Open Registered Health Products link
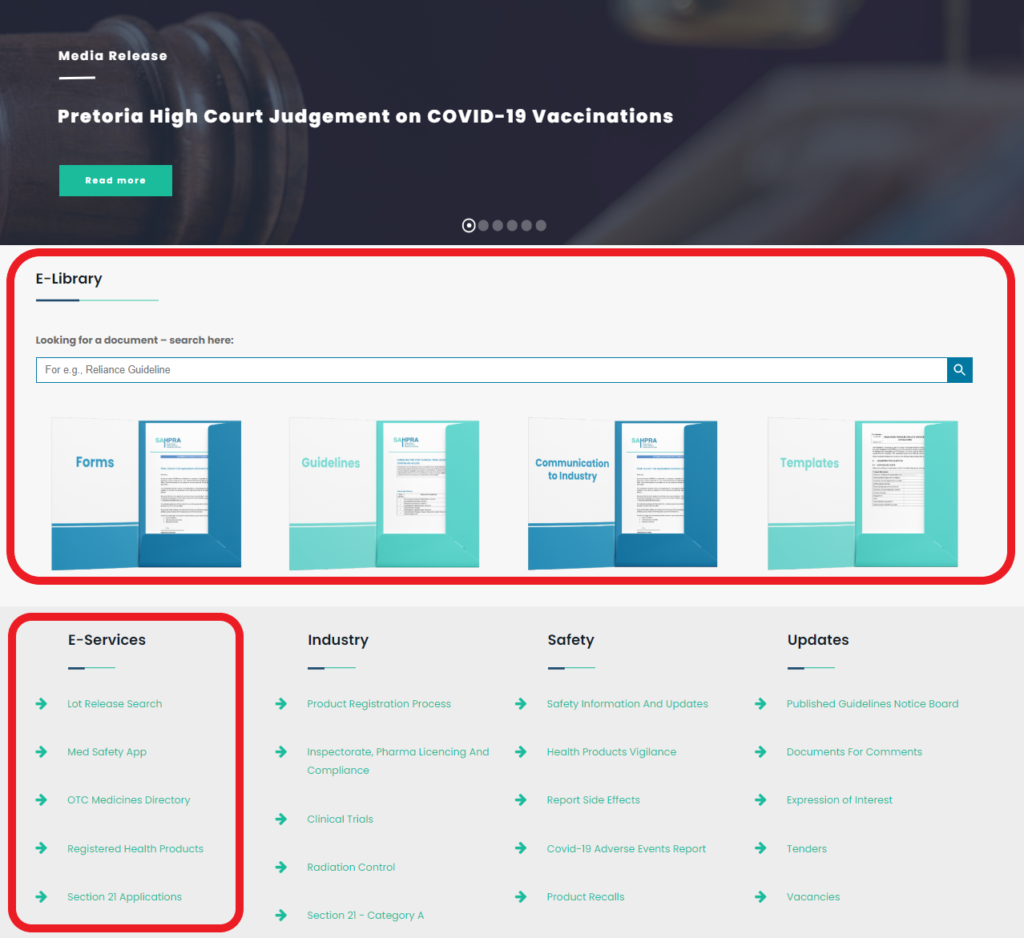Screen dimensions: 1024x938 coord(135,849)
